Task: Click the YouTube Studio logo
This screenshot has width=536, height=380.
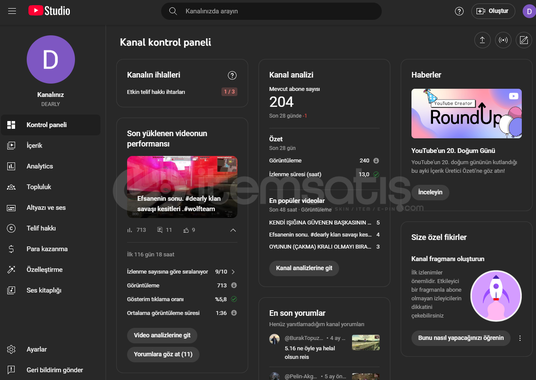Action: pos(49,11)
